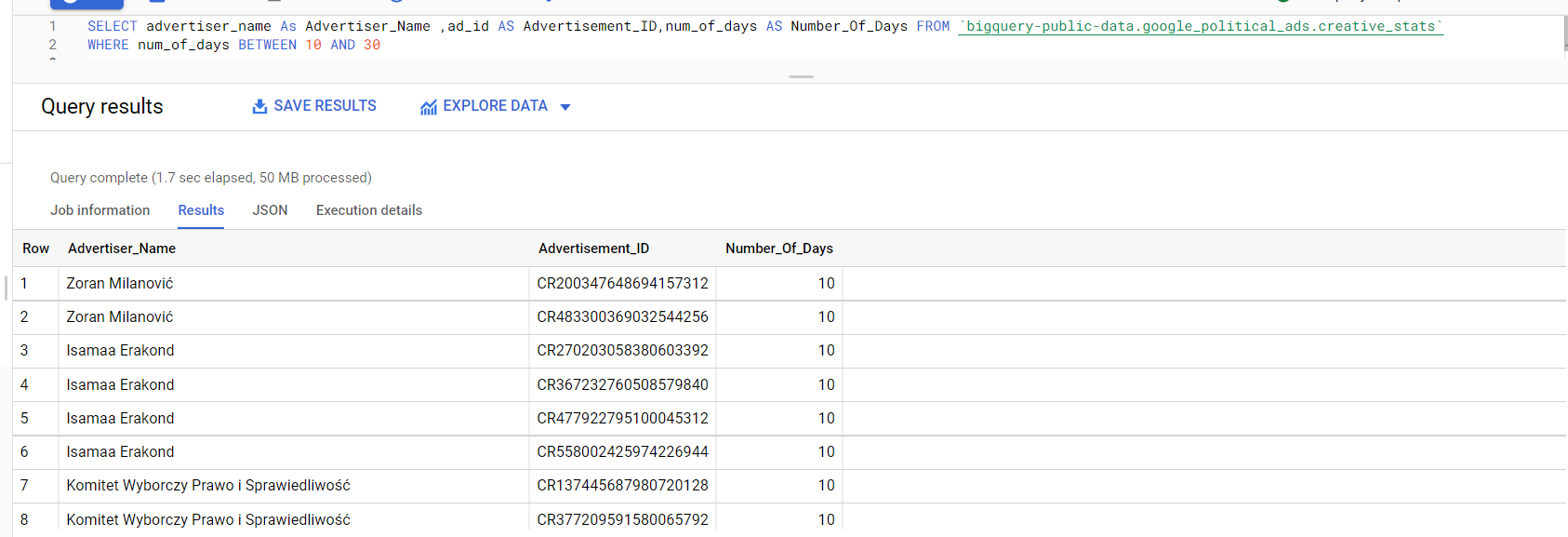Click Komitet Wyborczy Prawo i Sprawiedliwość in row 8
Screen dimensions: 1568x537
pos(208,519)
